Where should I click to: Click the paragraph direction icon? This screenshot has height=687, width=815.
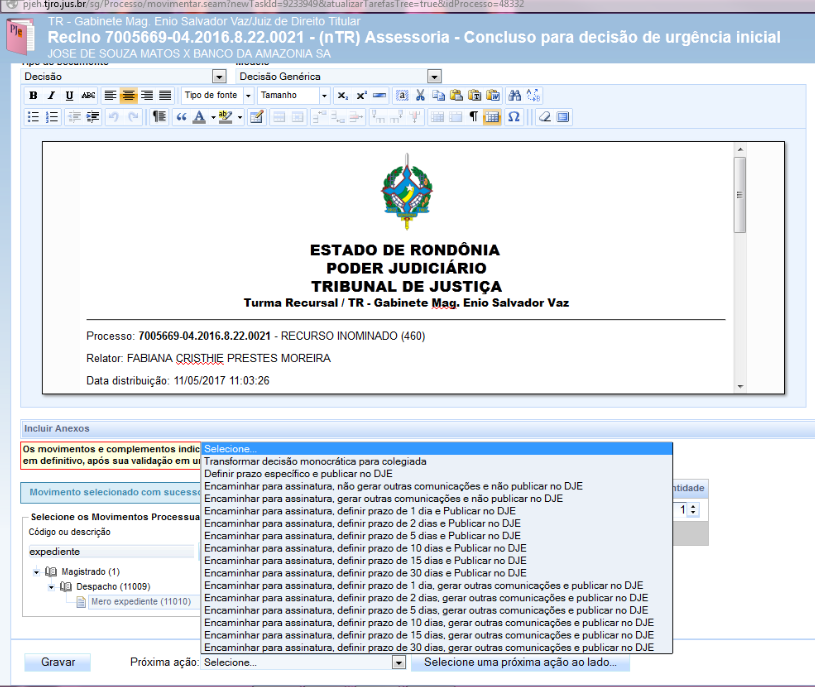159,117
